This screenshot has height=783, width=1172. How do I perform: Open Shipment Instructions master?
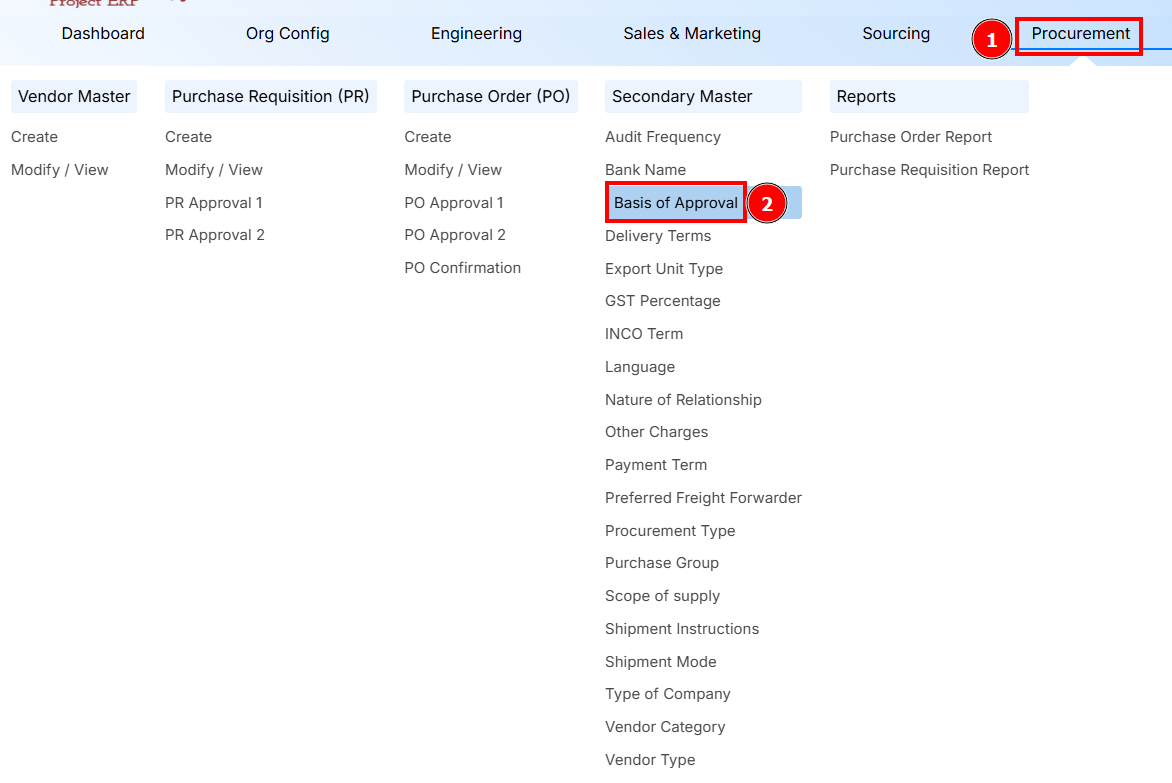(682, 629)
